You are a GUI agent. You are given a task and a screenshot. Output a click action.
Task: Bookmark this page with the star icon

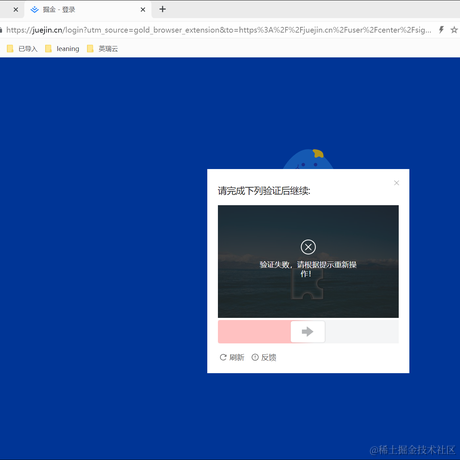454,30
